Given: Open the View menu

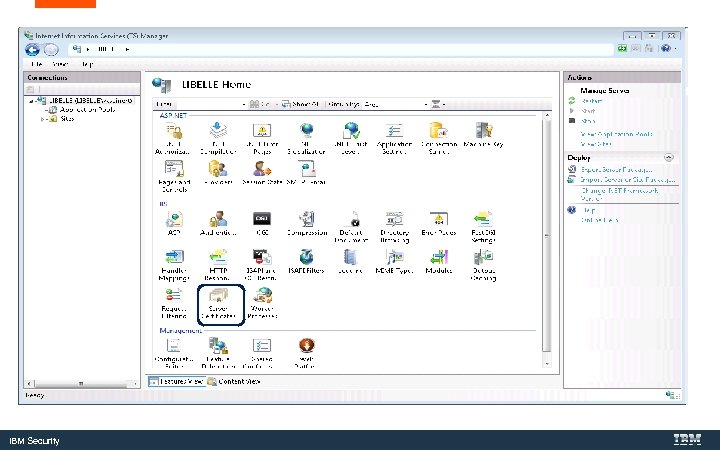Looking at the screenshot, I should coord(60,64).
